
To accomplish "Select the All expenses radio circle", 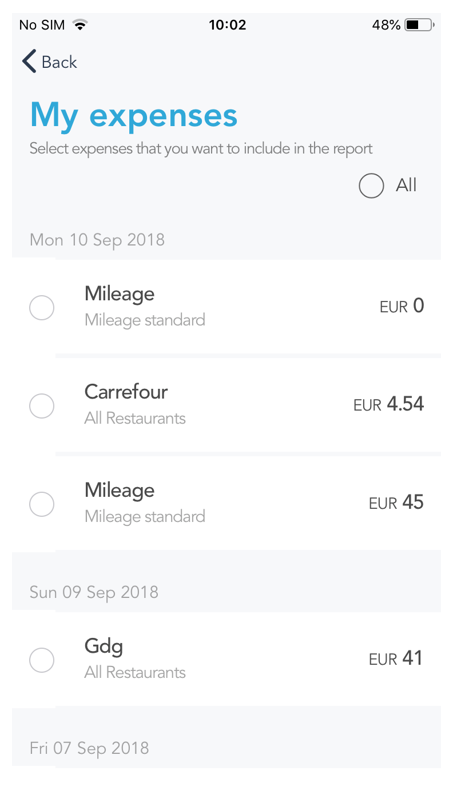I will (x=371, y=186).
